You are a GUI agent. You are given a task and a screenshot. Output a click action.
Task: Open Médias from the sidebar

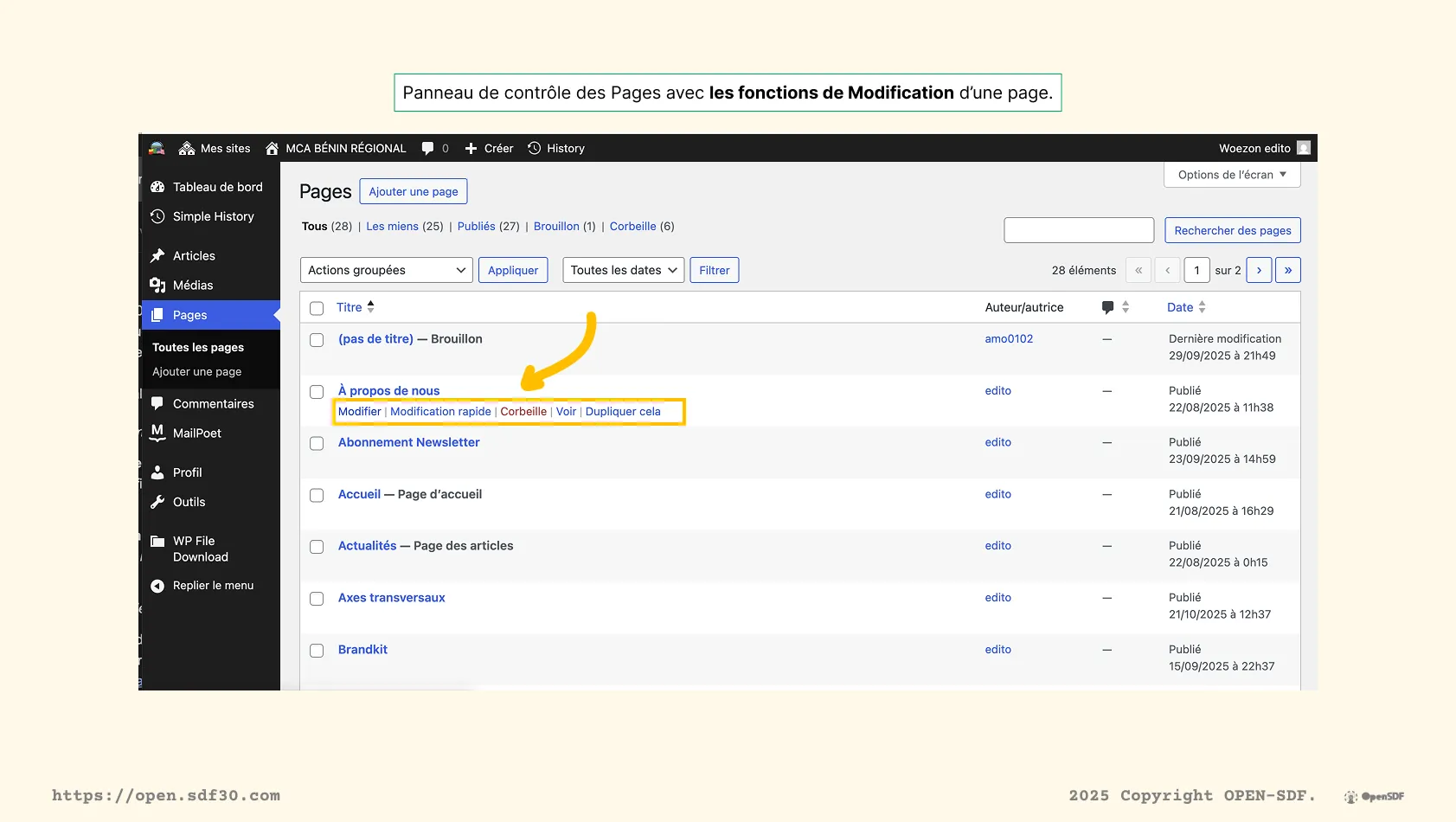tap(192, 286)
